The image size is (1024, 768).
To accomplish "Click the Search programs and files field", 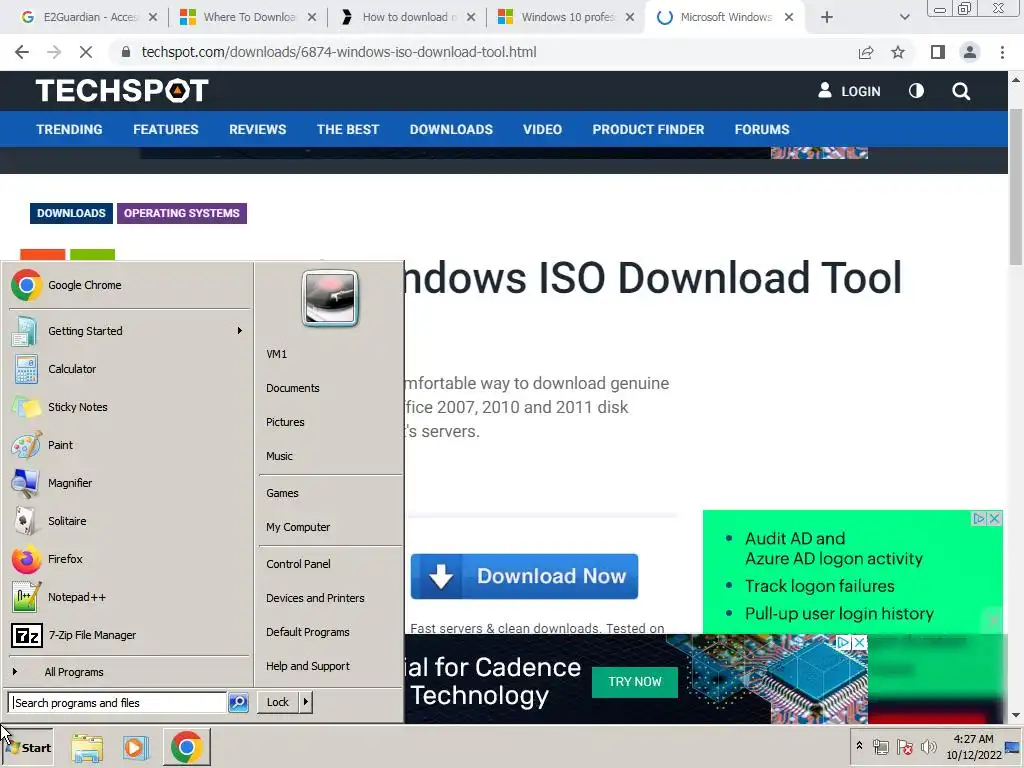I will point(118,703).
